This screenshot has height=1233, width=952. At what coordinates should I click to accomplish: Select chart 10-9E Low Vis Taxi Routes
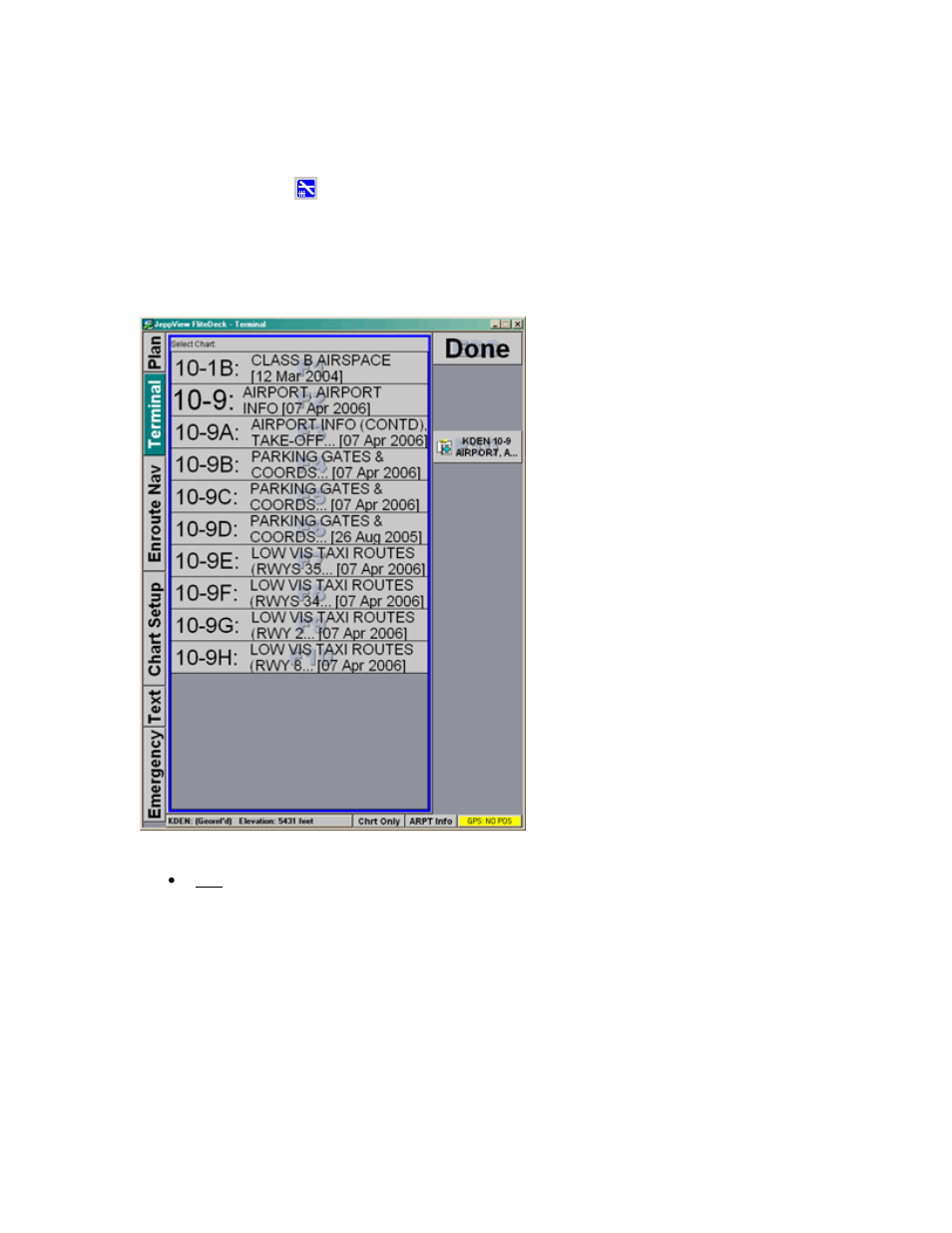pos(299,560)
